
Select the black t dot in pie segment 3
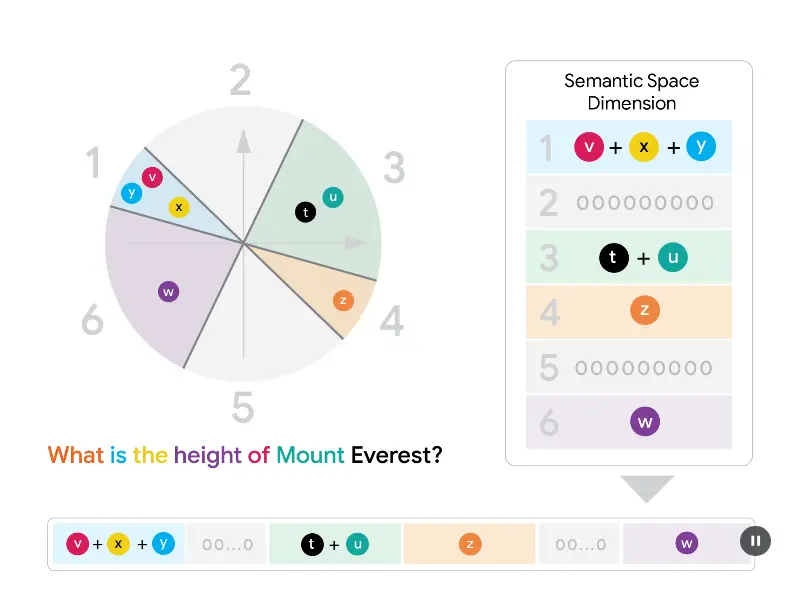(x=306, y=211)
